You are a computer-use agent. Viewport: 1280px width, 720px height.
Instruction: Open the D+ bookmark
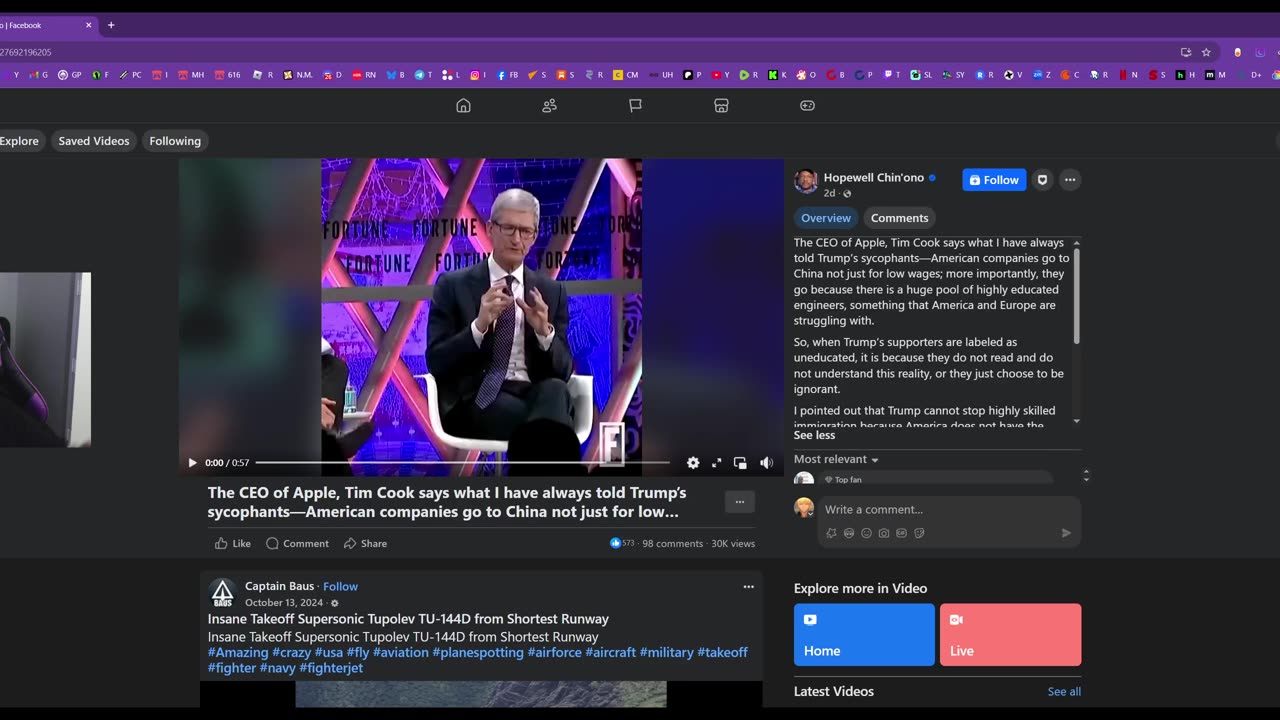(1250, 75)
